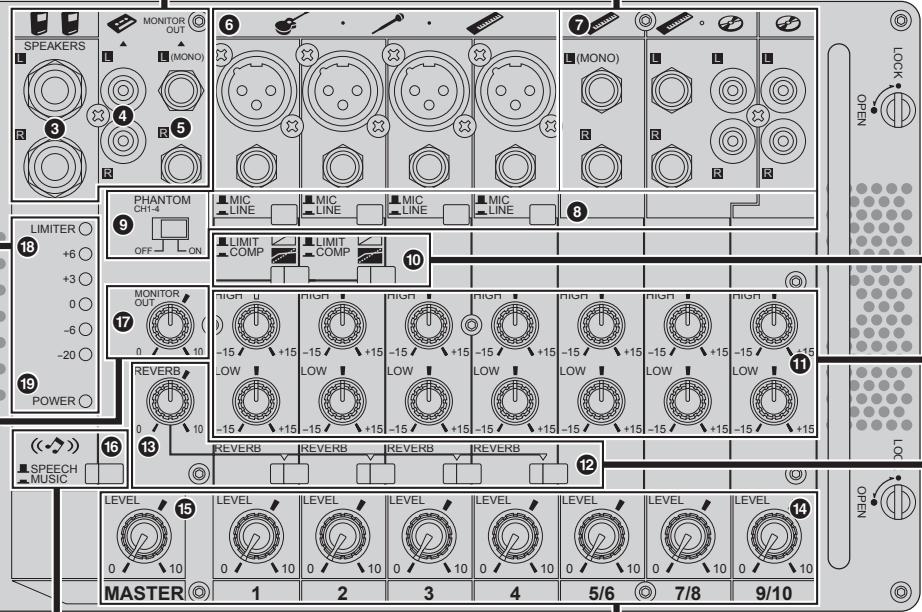Viewport: 922px width, 612px height.
Task: Click the POWER indicator LED
Action: (86, 401)
